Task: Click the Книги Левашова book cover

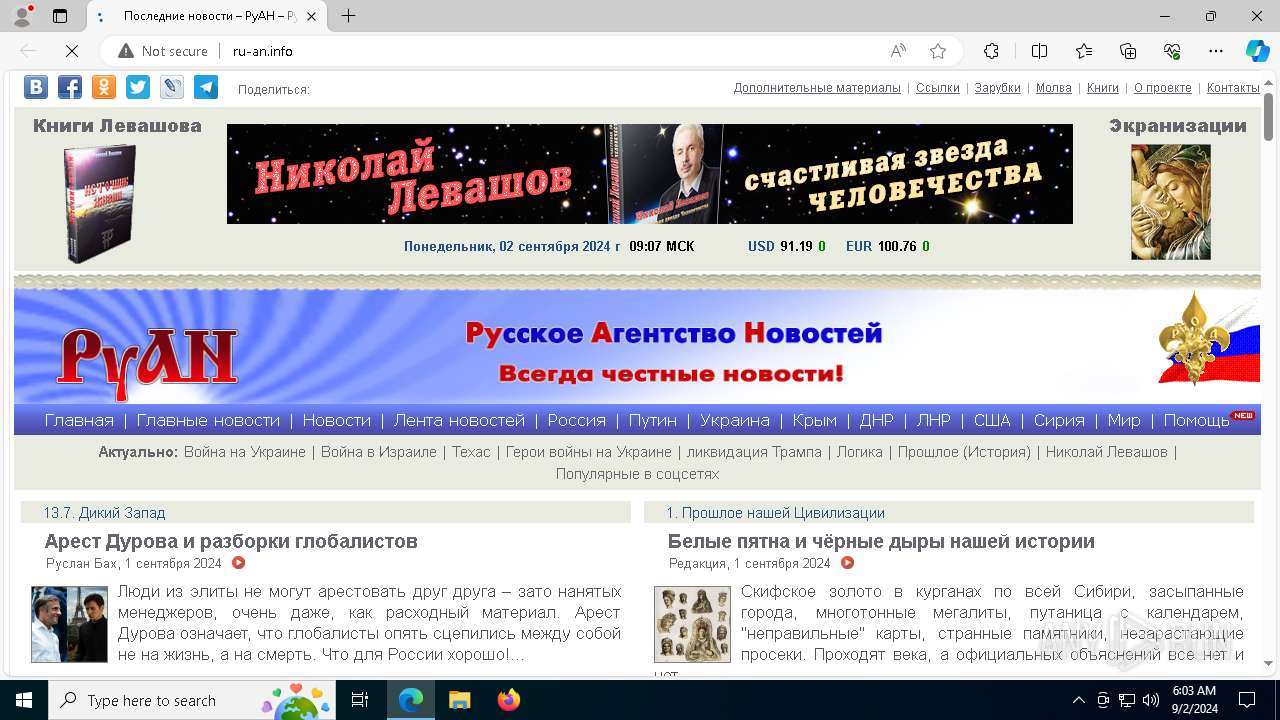Action: [x=99, y=203]
